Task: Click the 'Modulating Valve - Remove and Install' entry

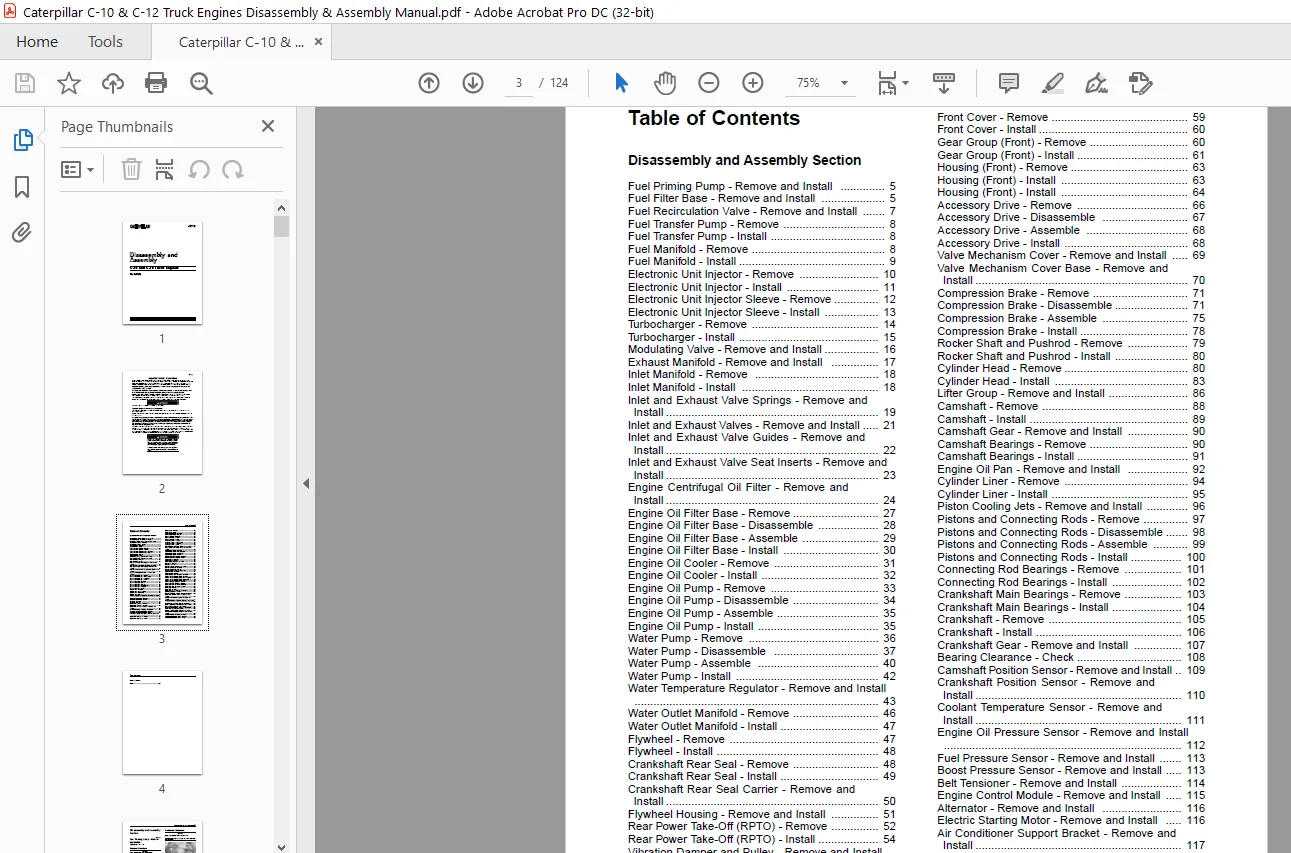Action: pos(762,349)
